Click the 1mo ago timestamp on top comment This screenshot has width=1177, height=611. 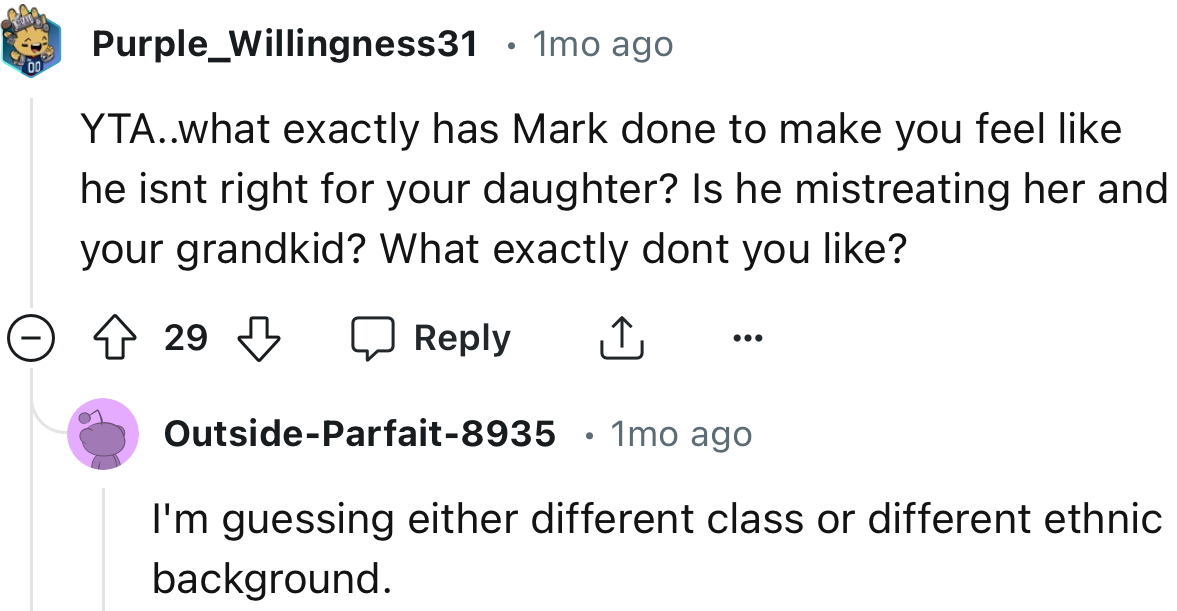click(601, 43)
